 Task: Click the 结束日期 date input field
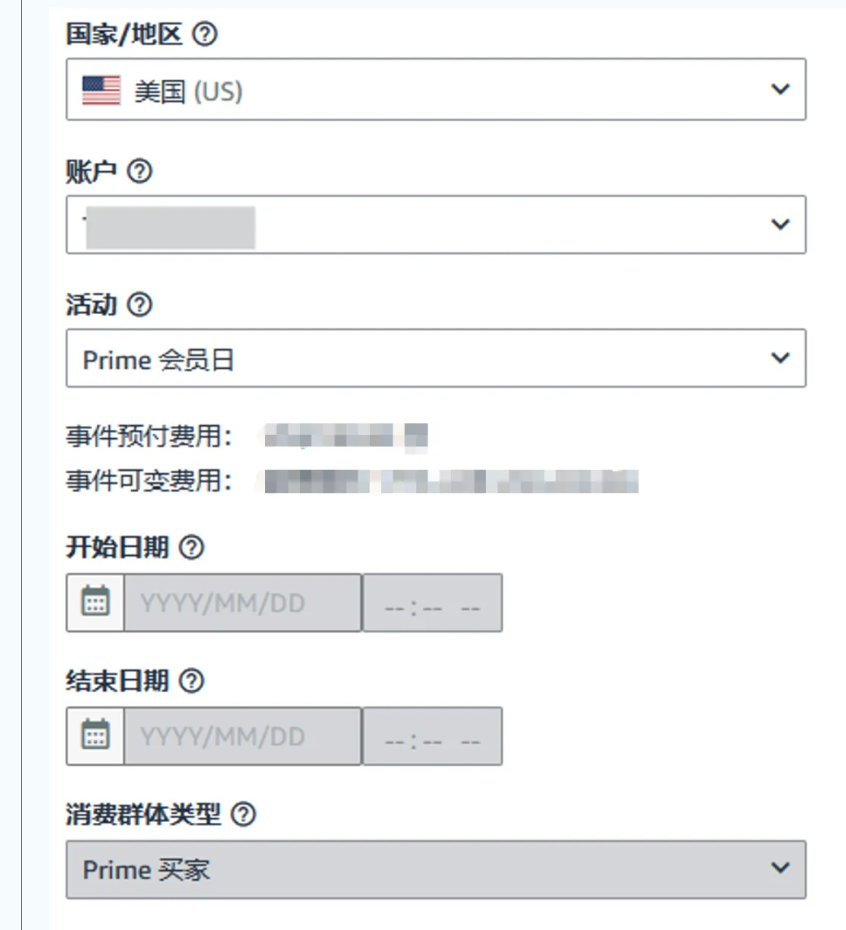[x=242, y=737]
